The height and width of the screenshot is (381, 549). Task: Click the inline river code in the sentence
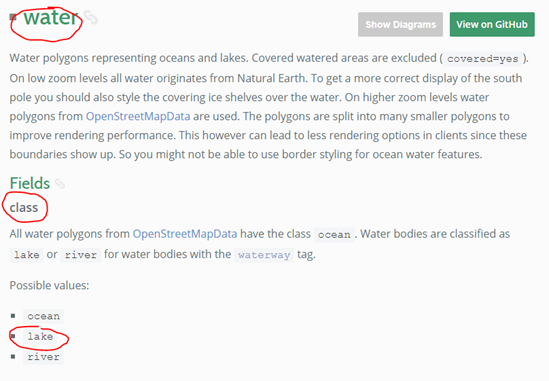click(x=81, y=255)
